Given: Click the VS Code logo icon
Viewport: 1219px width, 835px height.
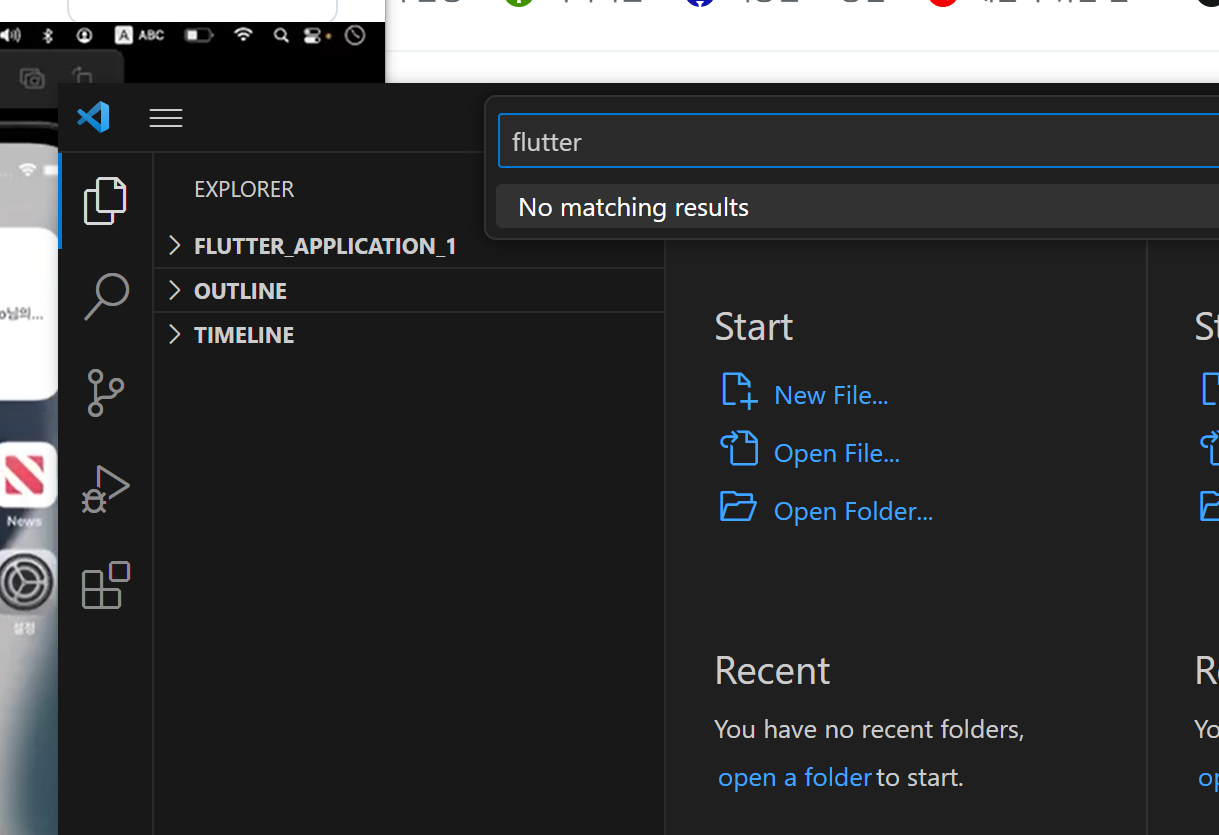Looking at the screenshot, I should [x=93, y=117].
